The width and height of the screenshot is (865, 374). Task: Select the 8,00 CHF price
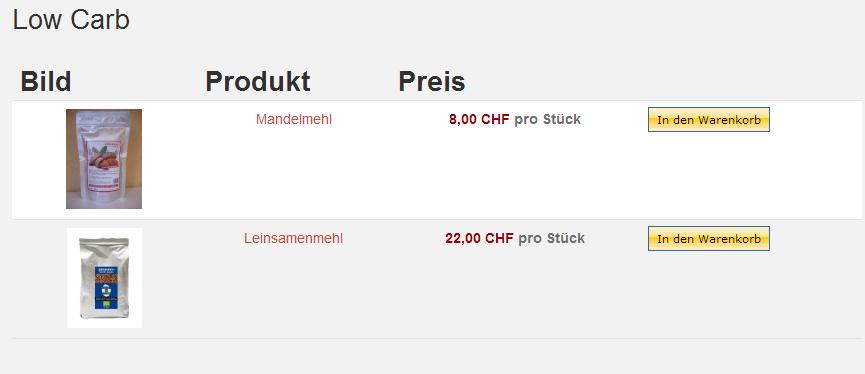tap(479, 119)
